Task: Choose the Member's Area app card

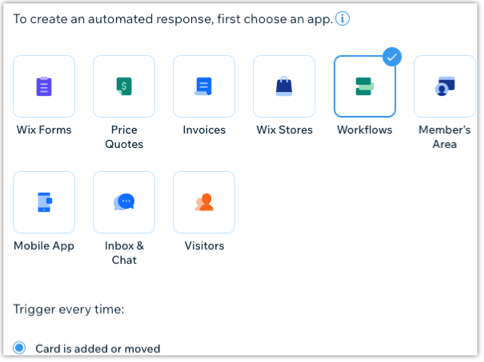Action: [445, 86]
